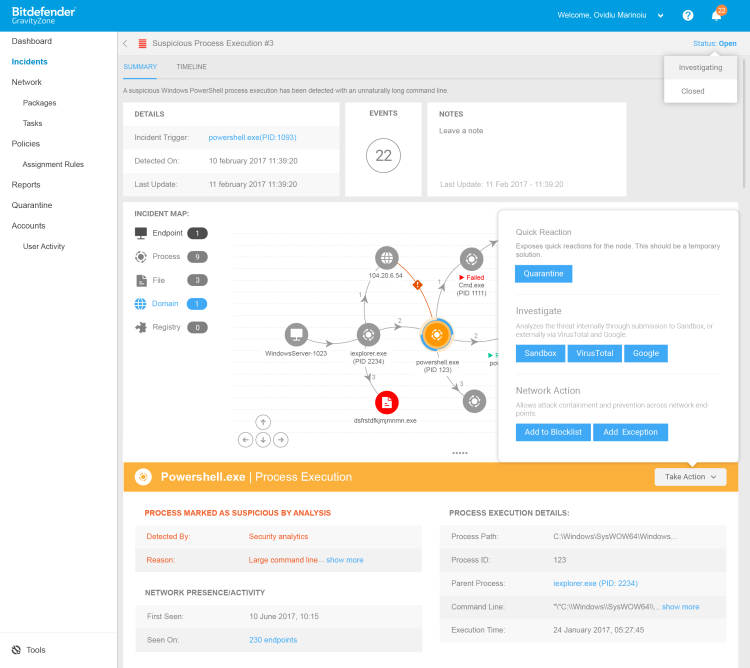This screenshot has height=668, width=750.
Task: Click the iexplorer.exe process node
Action: pos(368,334)
